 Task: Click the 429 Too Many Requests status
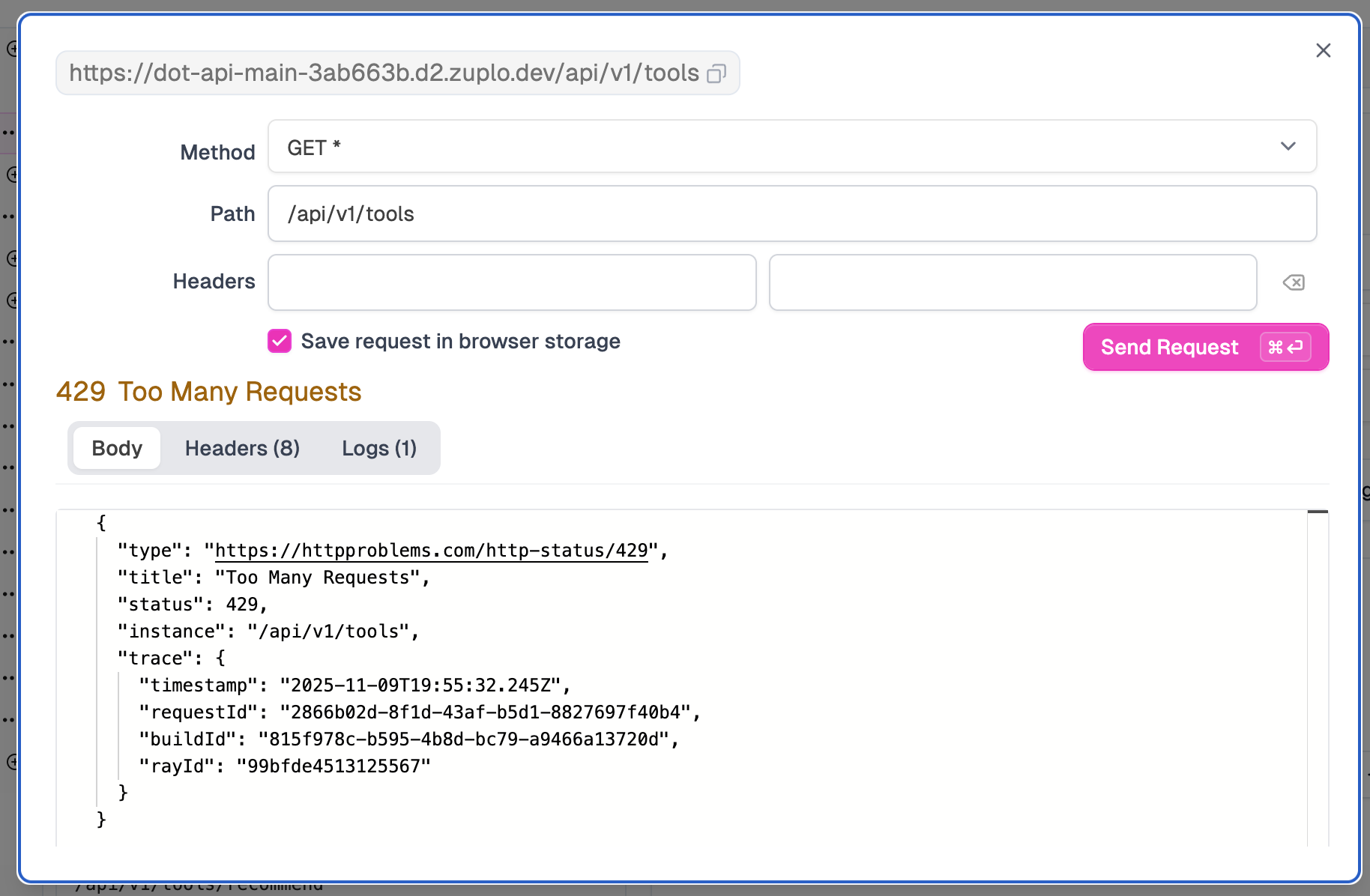(x=209, y=392)
